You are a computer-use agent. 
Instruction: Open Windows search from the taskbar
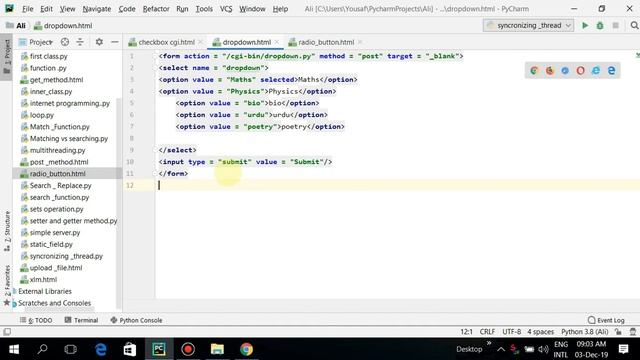[42, 349]
